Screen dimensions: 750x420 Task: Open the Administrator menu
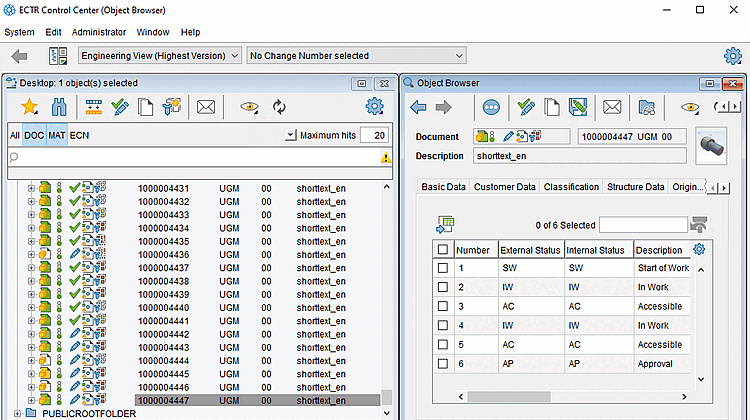pyautogui.click(x=99, y=32)
